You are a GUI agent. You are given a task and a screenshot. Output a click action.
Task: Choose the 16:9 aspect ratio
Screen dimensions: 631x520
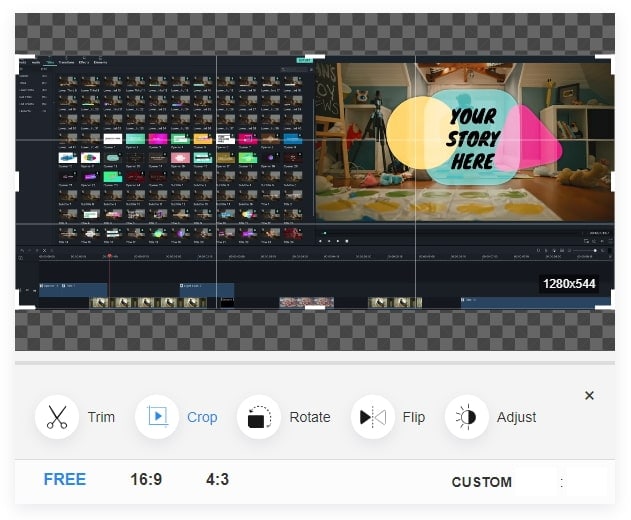coord(146,479)
